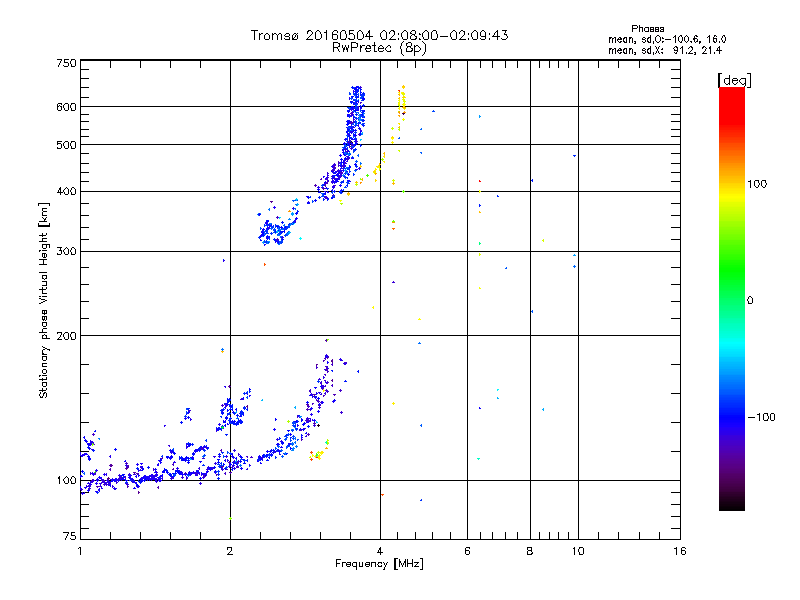Click the x-axis tick label '4'
The image size is (800, 600).
(380, 551)
